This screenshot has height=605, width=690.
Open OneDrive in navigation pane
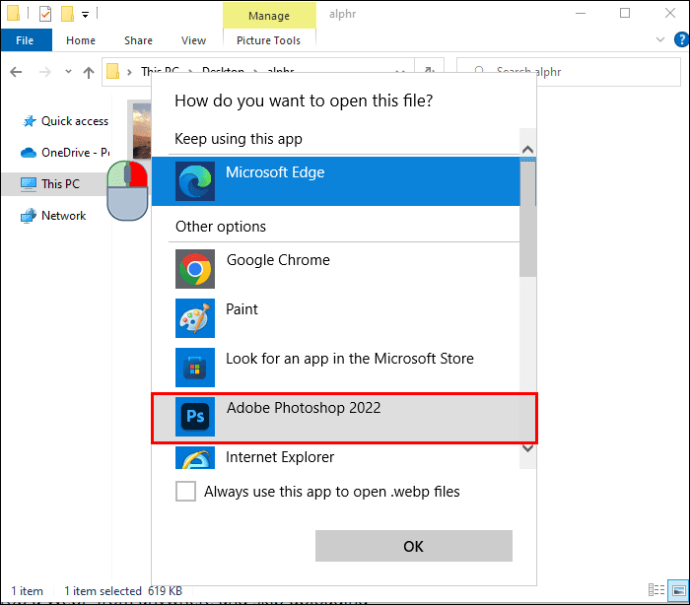pos(66,153)
